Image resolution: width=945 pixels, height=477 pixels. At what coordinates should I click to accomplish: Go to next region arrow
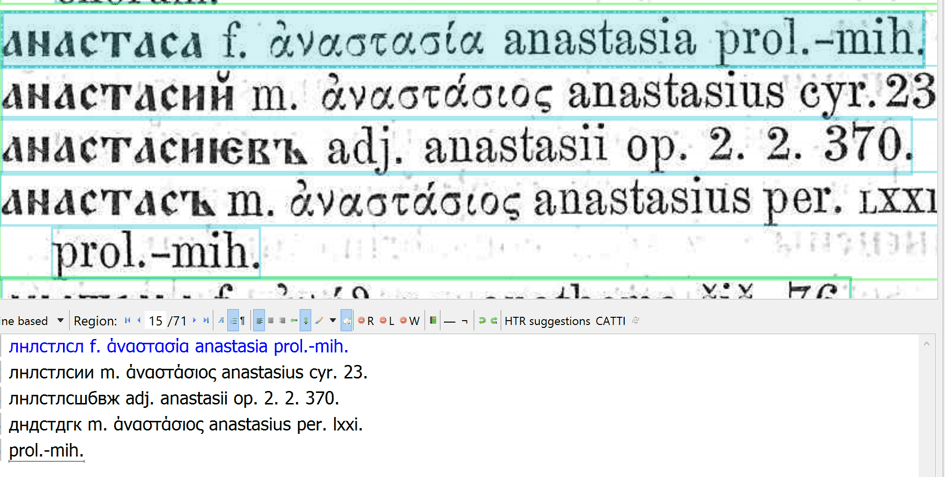pos(194,321)
